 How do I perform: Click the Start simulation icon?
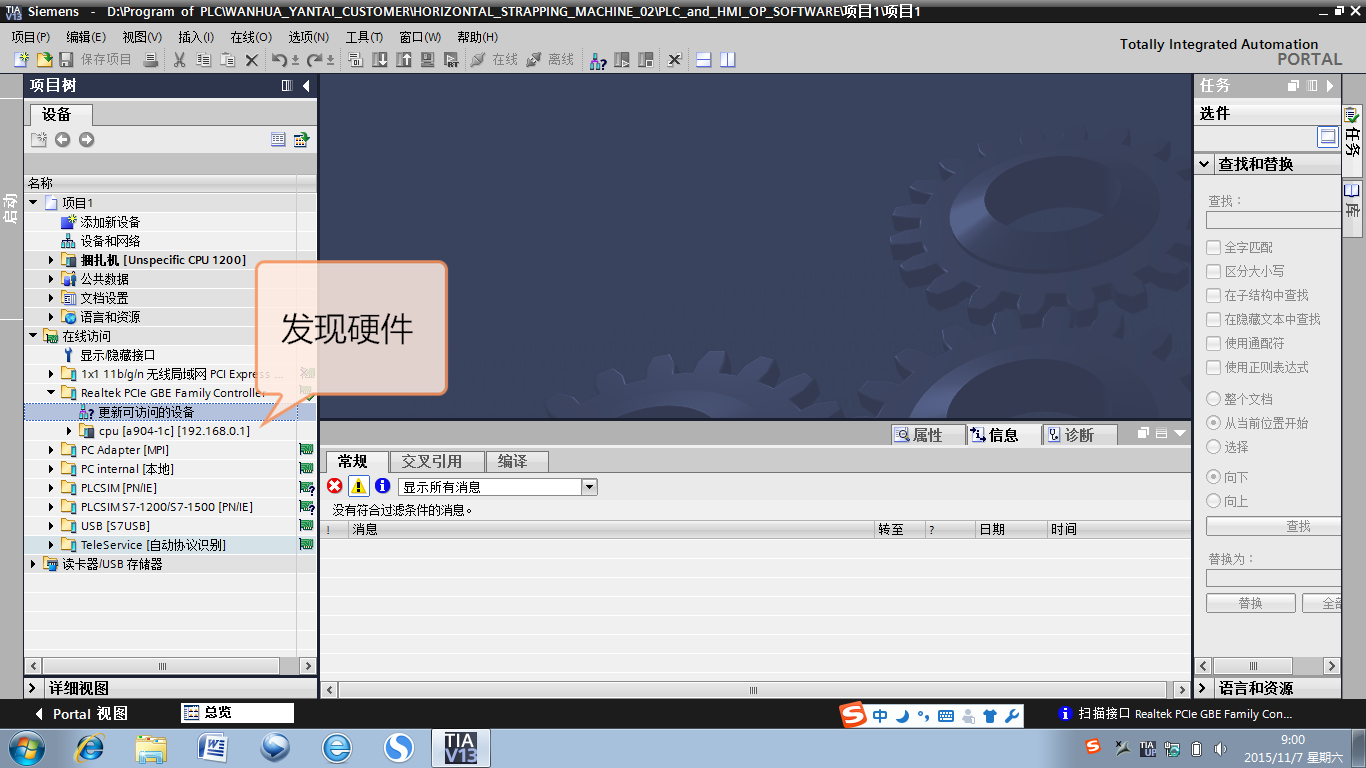[428, 60]
